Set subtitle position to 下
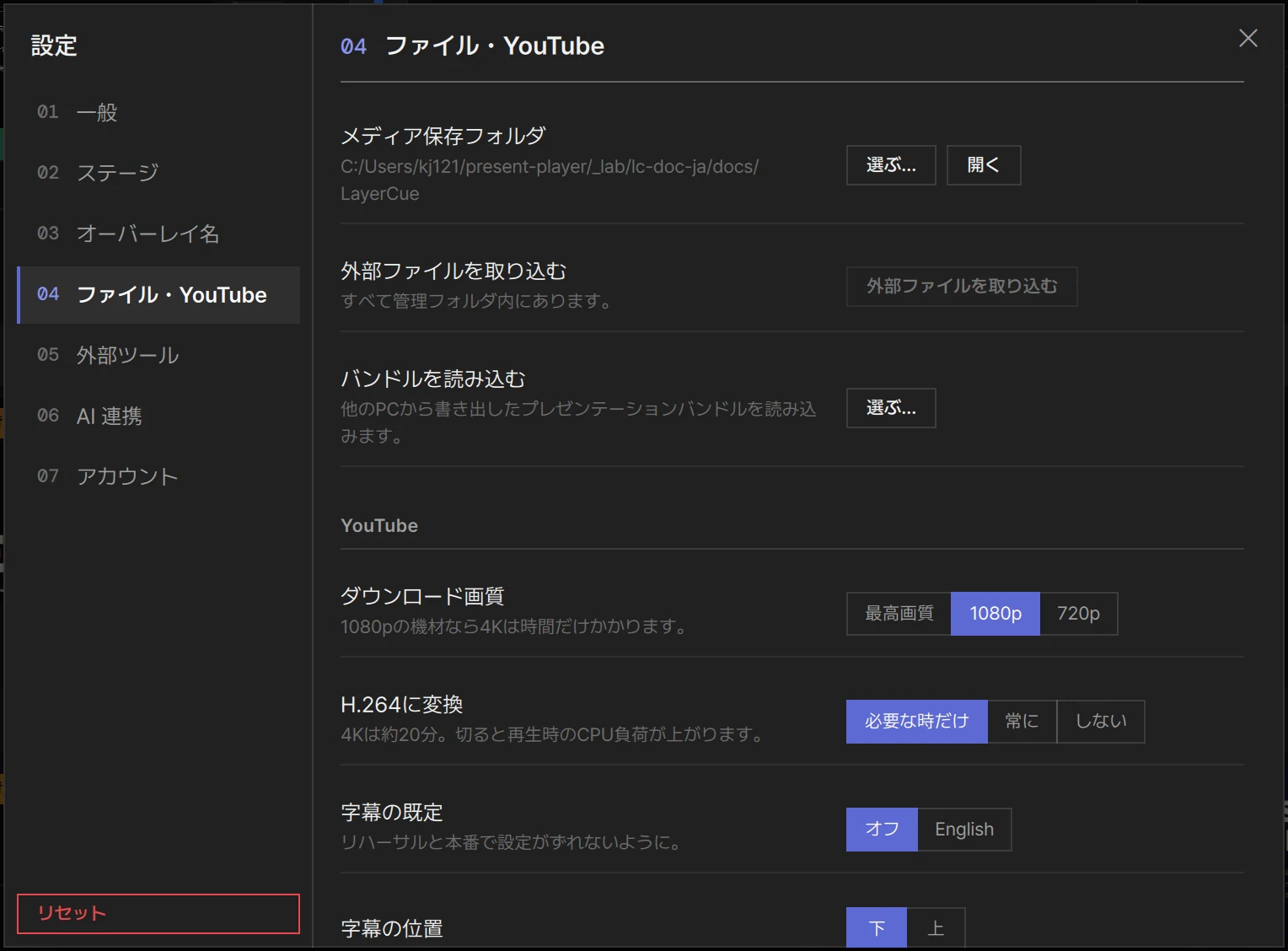Image resolution: width=1288 pixels, height=951 pixels. pyautogui.click(x=877, y=928)
